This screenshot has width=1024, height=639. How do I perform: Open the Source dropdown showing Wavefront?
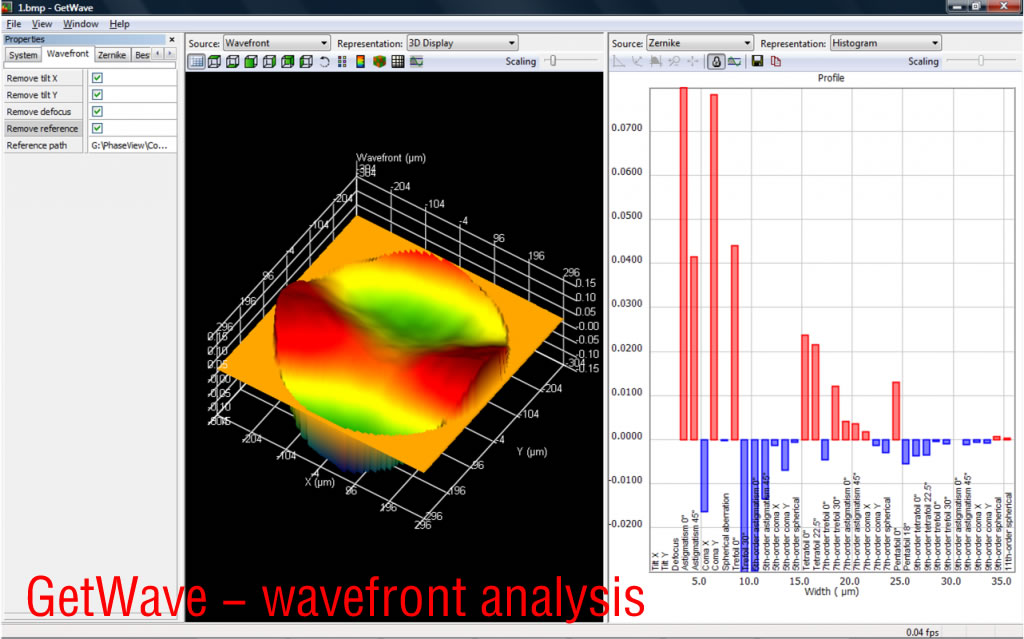point(276,43)
